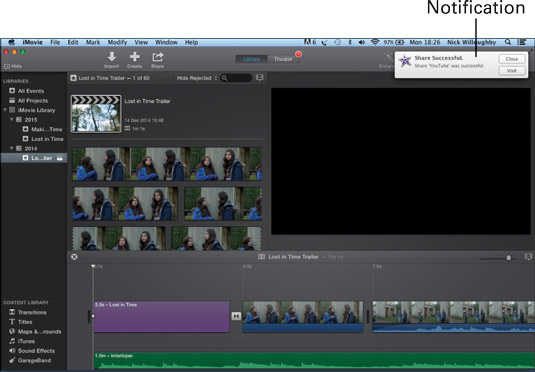
Task: Click the iMovie star notification icon
Action: click(x=405, y=61)
